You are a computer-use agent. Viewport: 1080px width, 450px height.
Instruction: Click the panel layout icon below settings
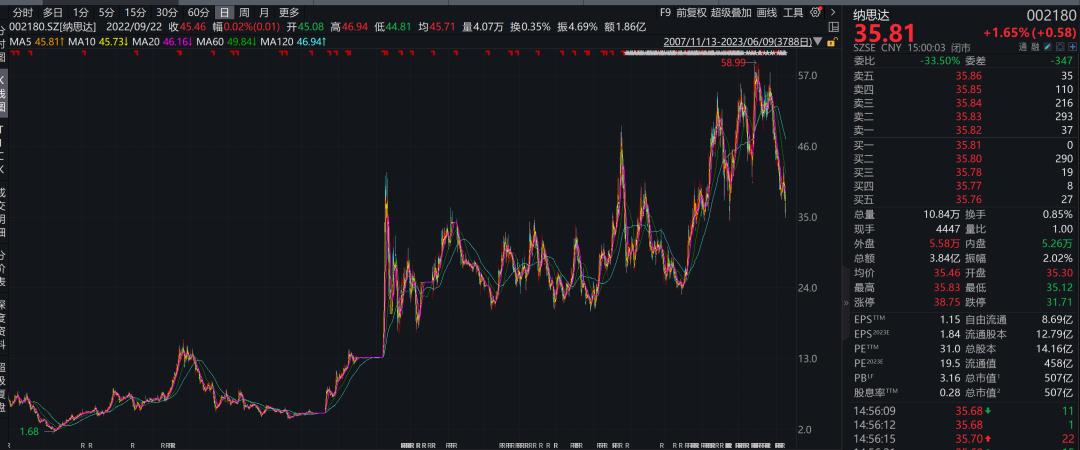833,27
